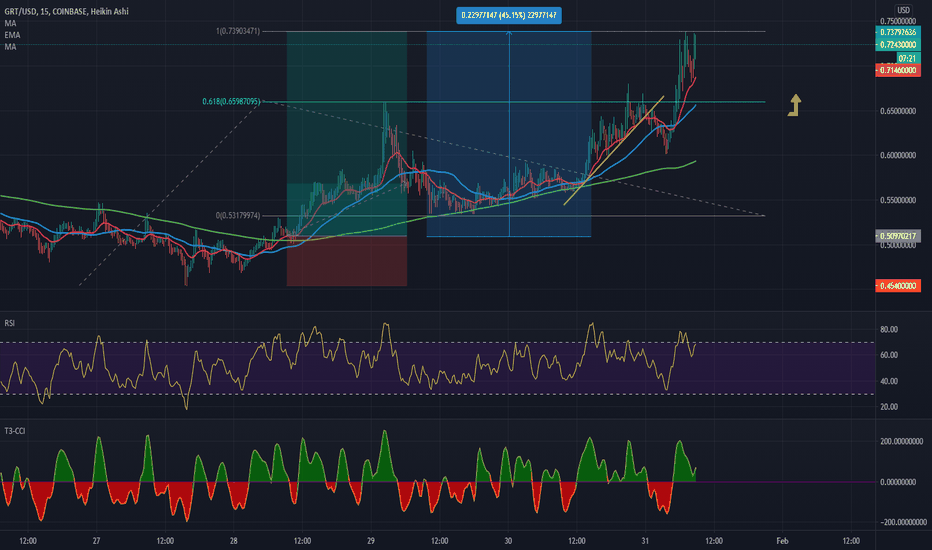Screen dimensions: 932x550
Task: Click the 0.55000000 price axis tick
Action: 898,200
